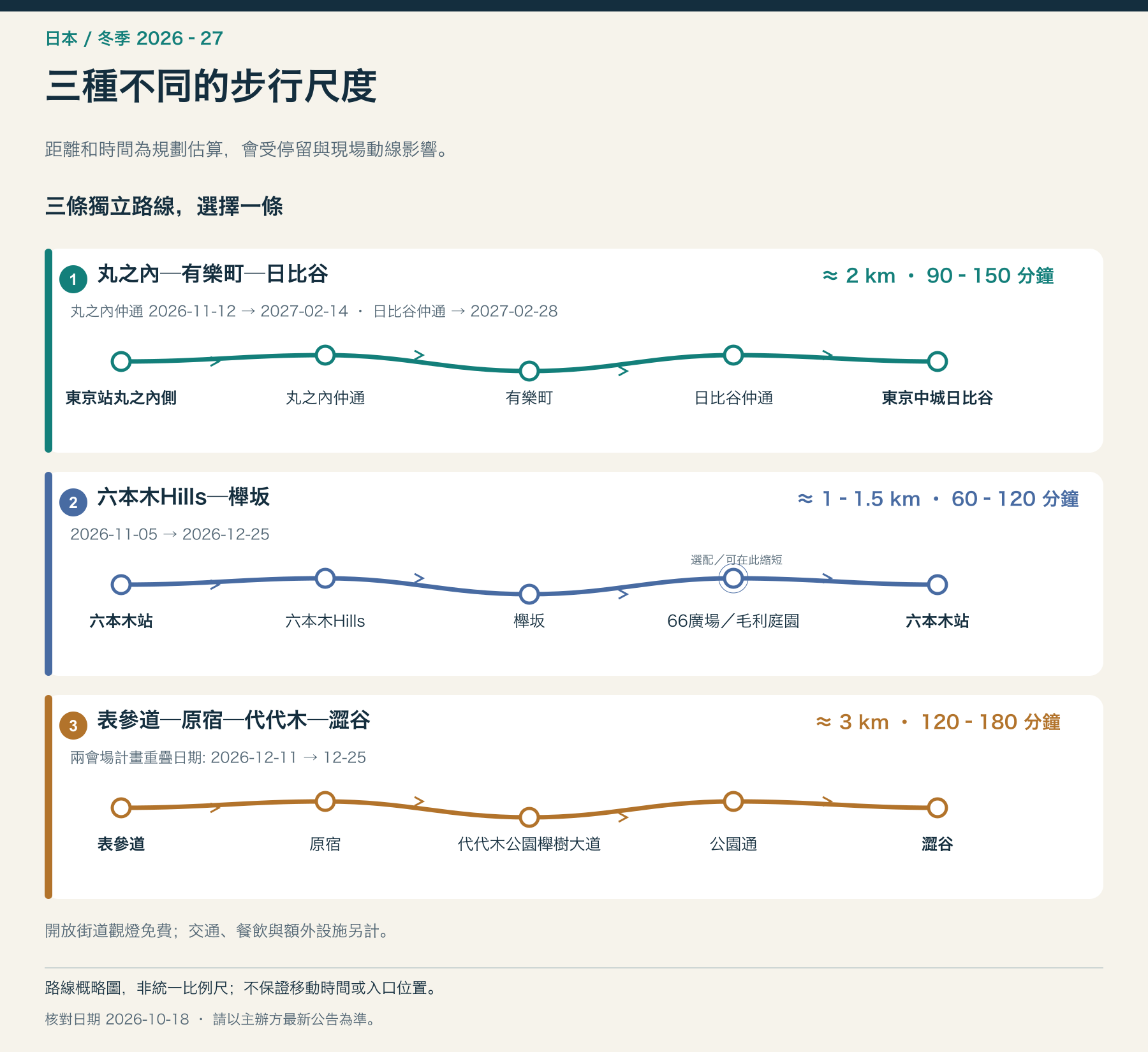1148x1052 pixels.
Task: Select the 東京站丸之內側 start node
Action: pyautogui.click(x=121, y=362)
